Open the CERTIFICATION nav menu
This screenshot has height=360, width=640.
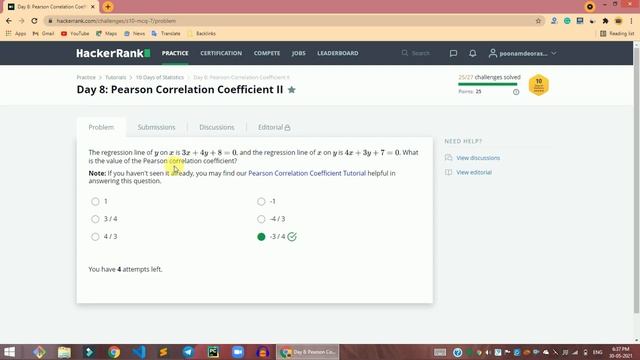pos(221,53)
